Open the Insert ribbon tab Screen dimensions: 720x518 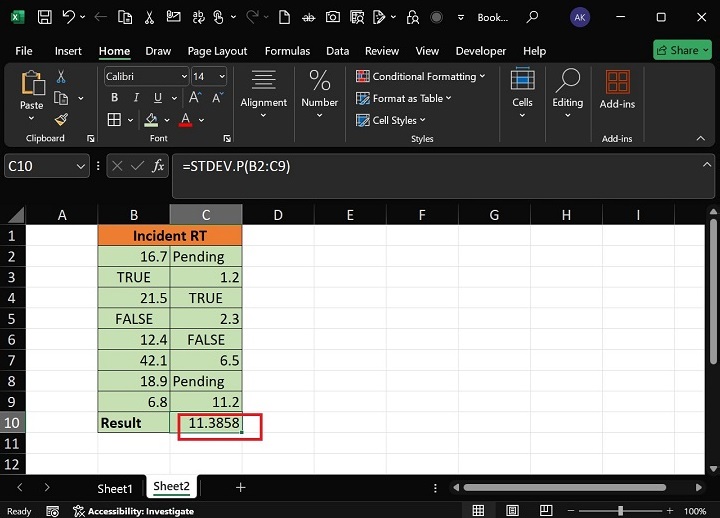coord(68,51)
